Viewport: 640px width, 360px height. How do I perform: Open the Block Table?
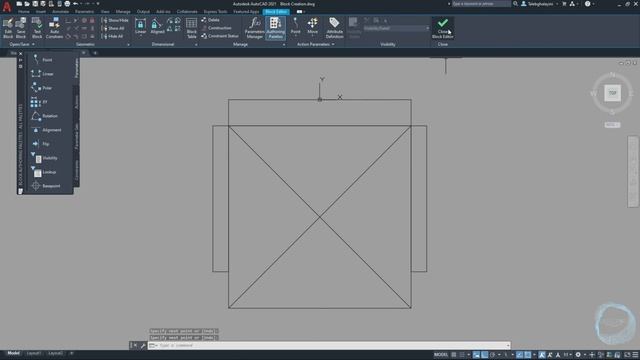(x=191, y=28)
